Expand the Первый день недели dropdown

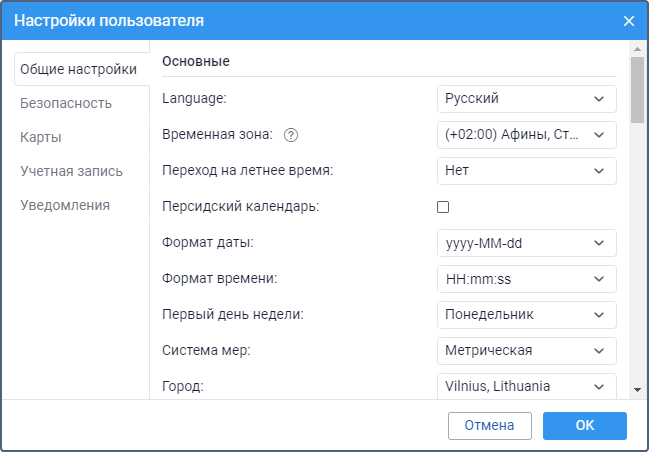[x=526, y=315]
